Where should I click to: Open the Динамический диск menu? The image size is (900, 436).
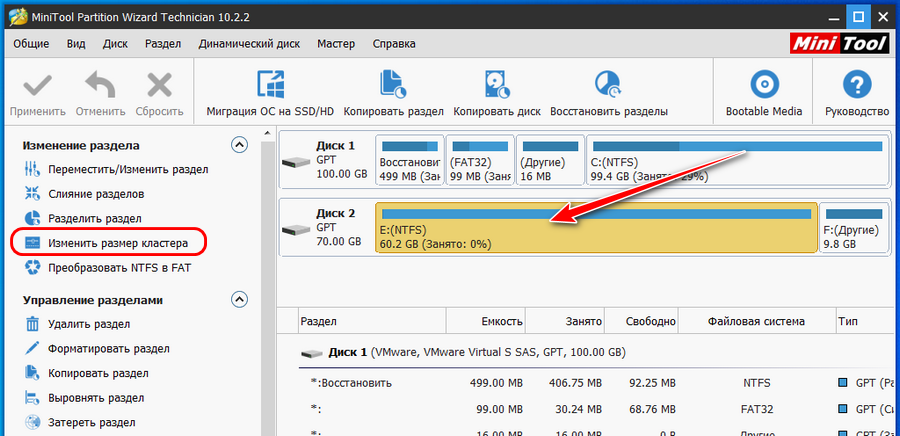250,44
